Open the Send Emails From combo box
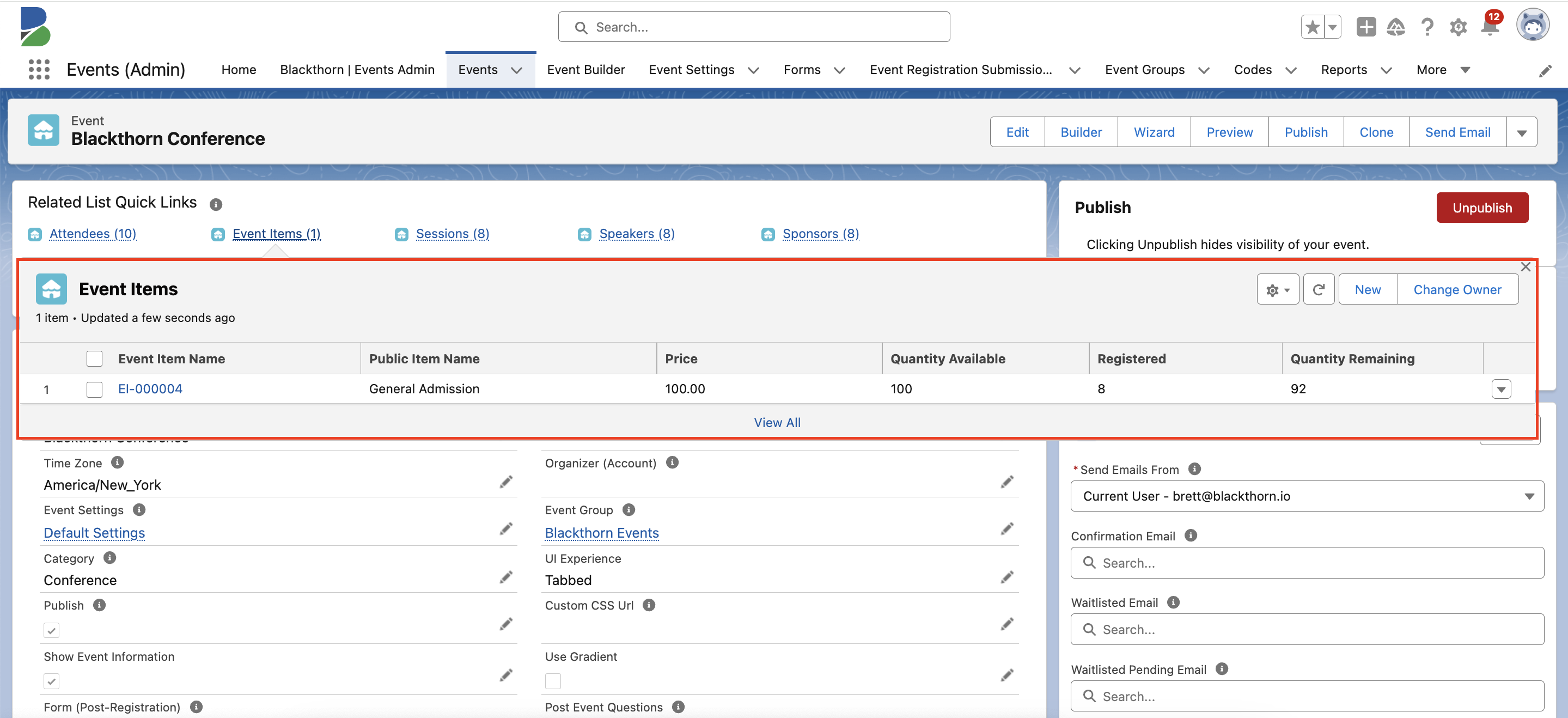 (1307, 496)
